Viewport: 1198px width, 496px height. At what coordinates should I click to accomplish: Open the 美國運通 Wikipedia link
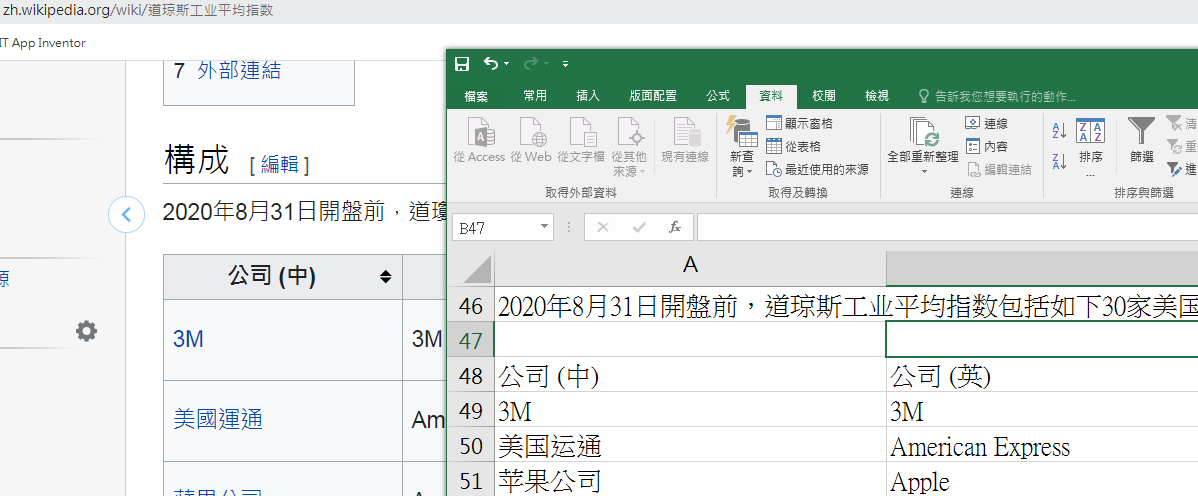219,420
